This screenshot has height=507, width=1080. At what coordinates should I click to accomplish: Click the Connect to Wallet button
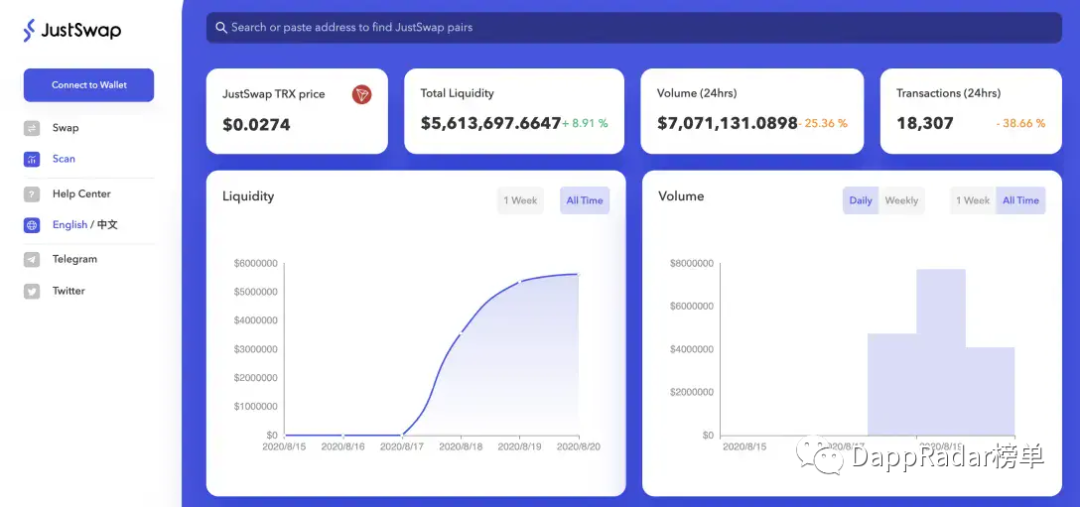coord(89,85)
